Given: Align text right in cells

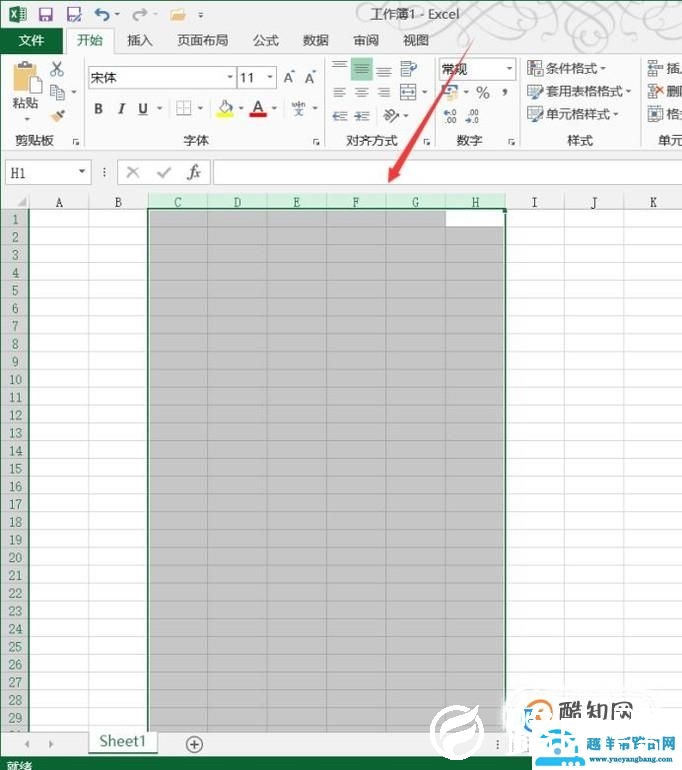Looking at the screenshot, I should point(384,92).
